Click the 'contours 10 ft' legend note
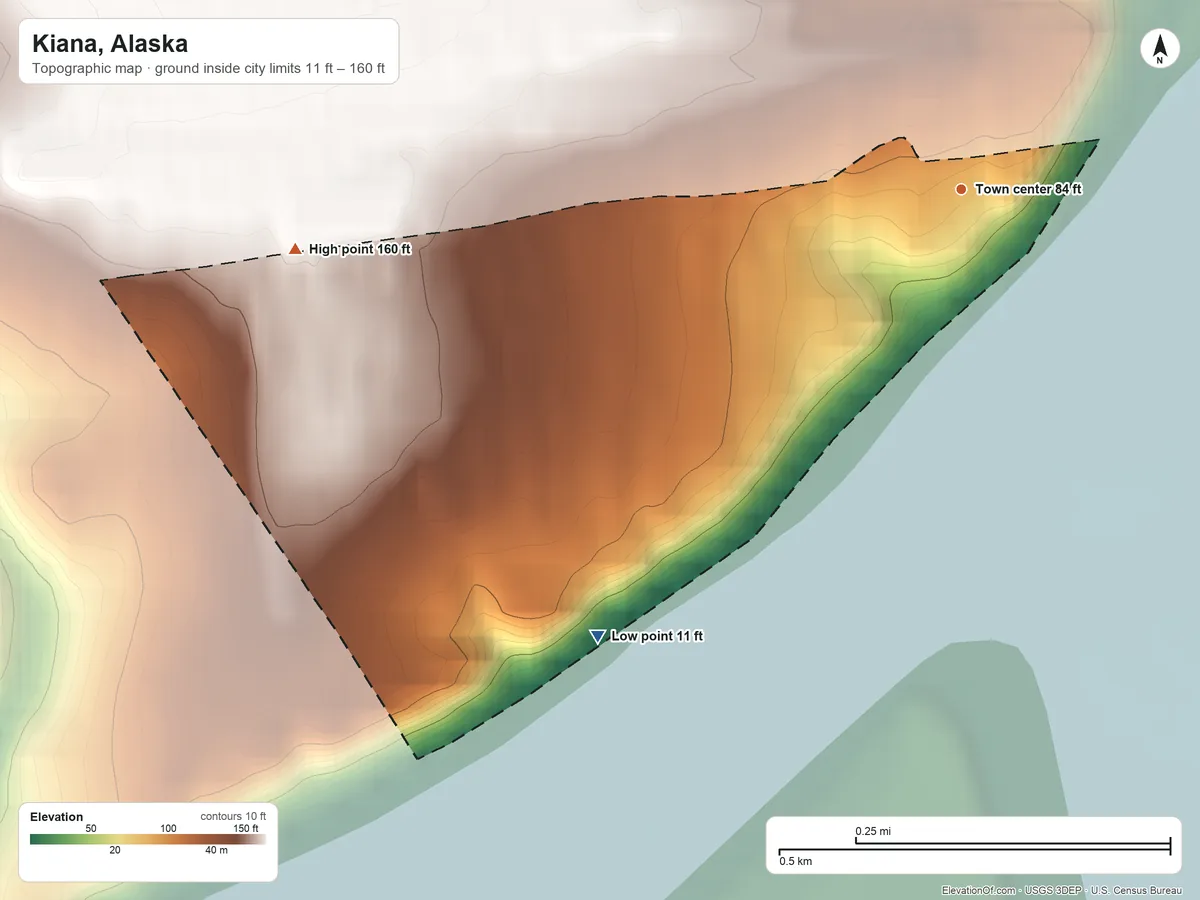1200x900 pixels. [x=233, y=816]
